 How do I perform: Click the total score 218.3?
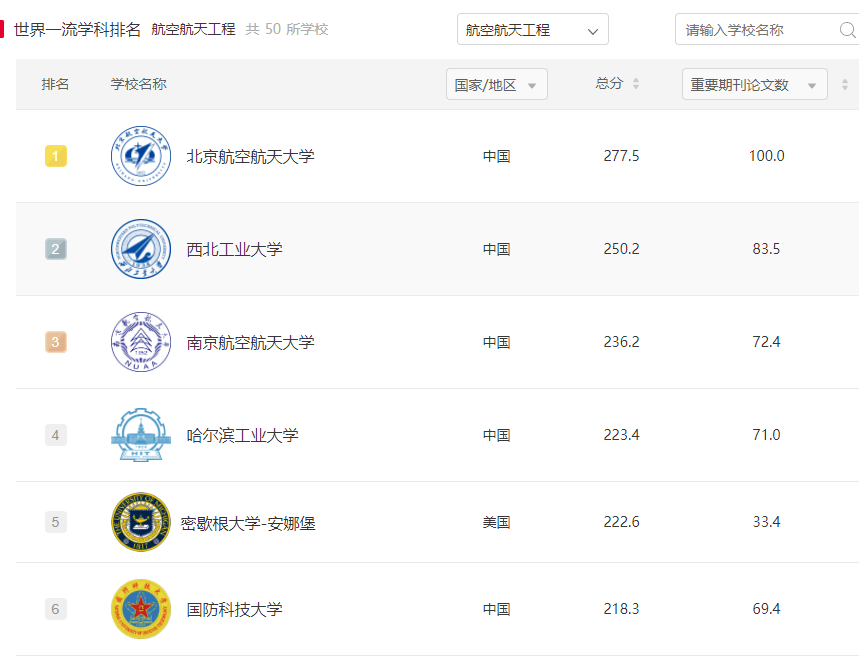[x=621, y=609]
